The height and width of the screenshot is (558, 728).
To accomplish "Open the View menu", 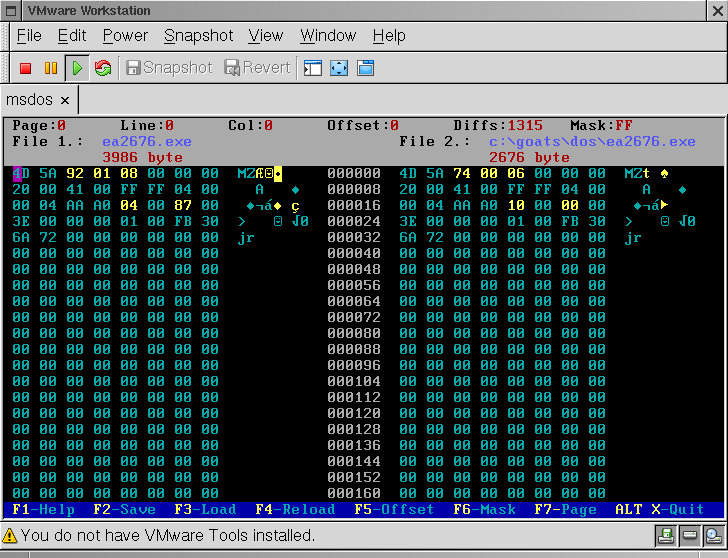I will [266, 36].
